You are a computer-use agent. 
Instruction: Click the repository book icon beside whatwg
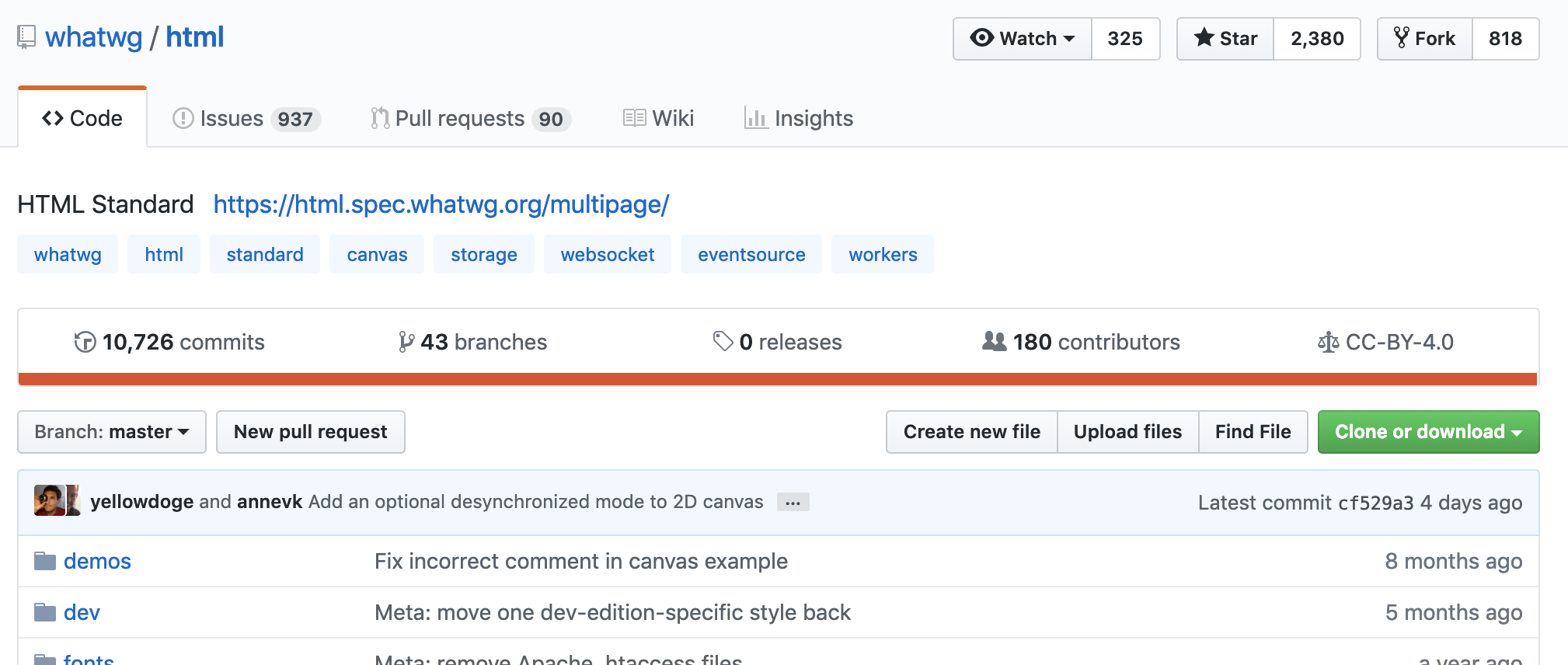tap(26, 37)
